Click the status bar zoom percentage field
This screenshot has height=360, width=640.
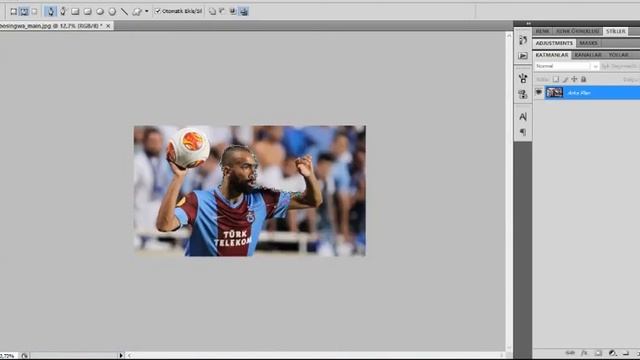coord(9,356)
